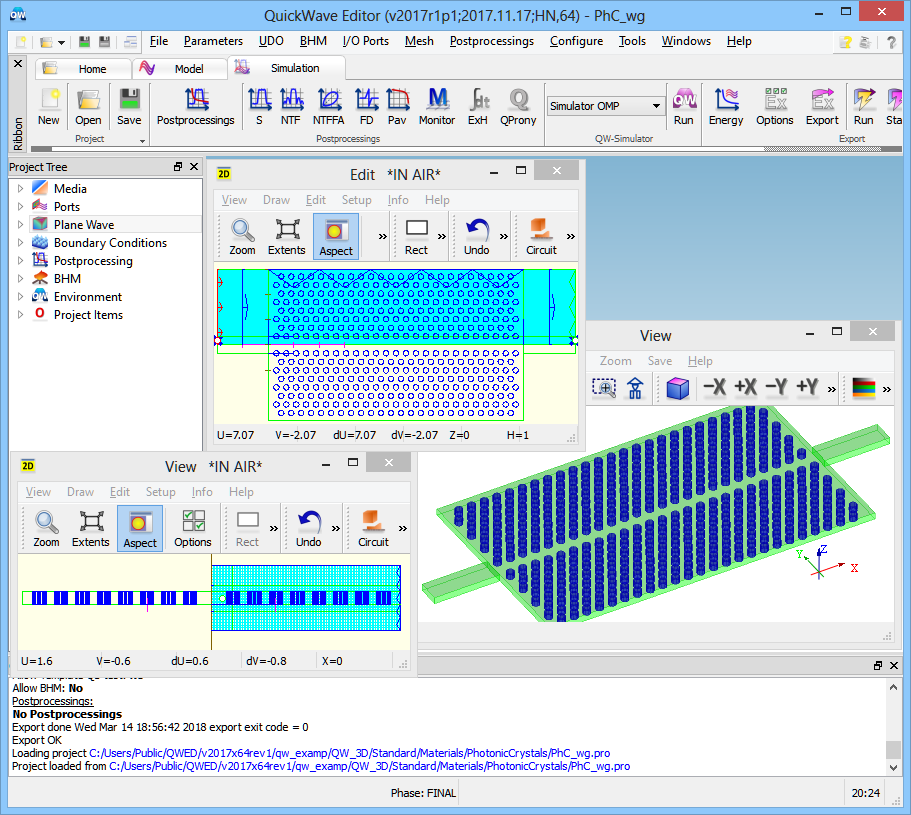Toggle Aspect in the lower View window
Screen dimensions: 911x815
pos(140,528)
